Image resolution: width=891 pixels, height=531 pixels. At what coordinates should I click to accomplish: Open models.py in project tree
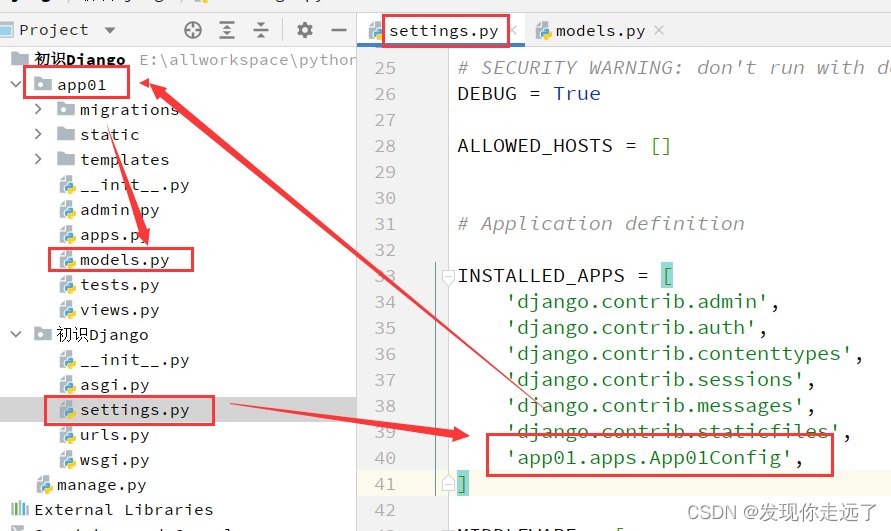point(124,260)
